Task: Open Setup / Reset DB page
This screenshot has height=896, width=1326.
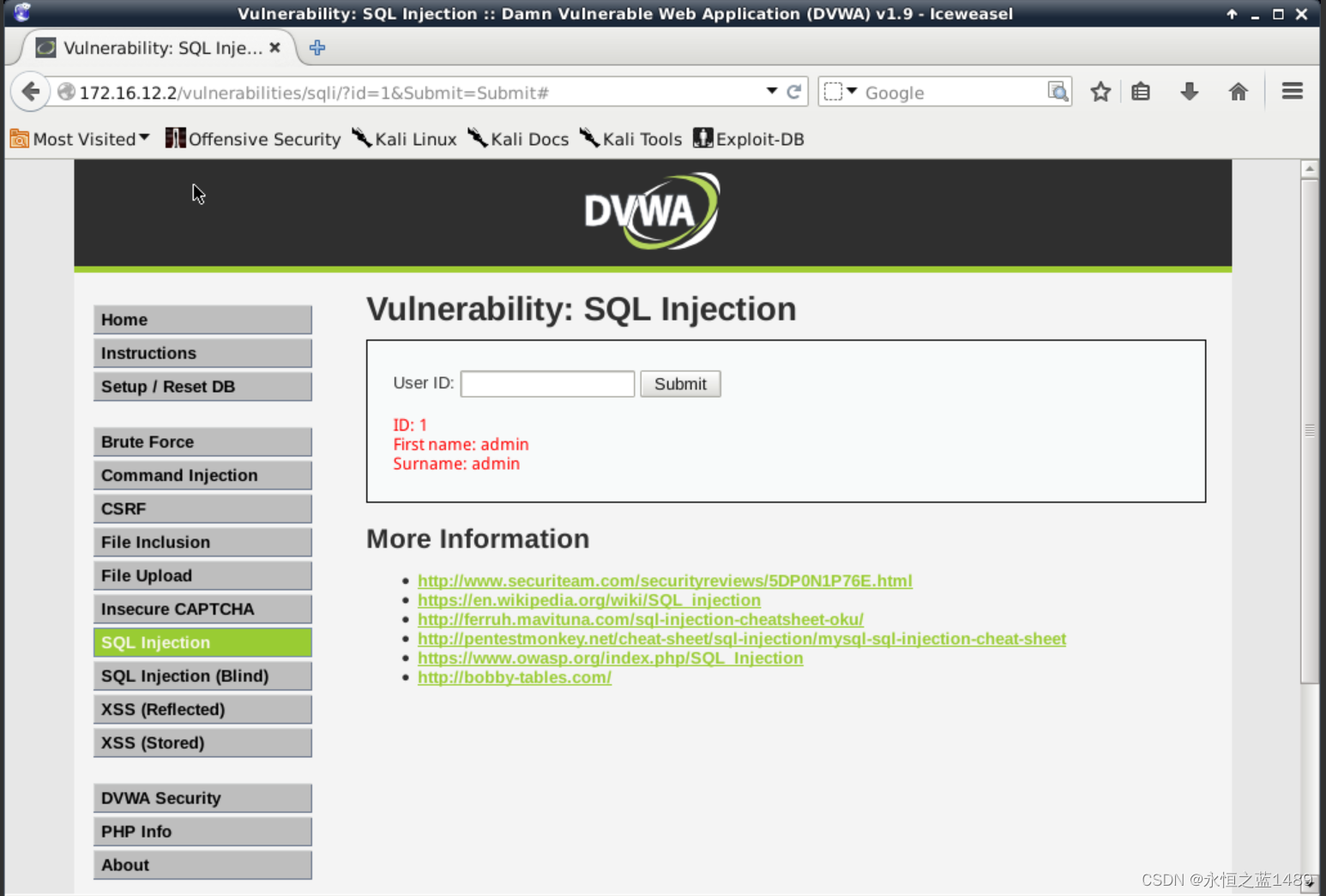Action: click(202, 387)
